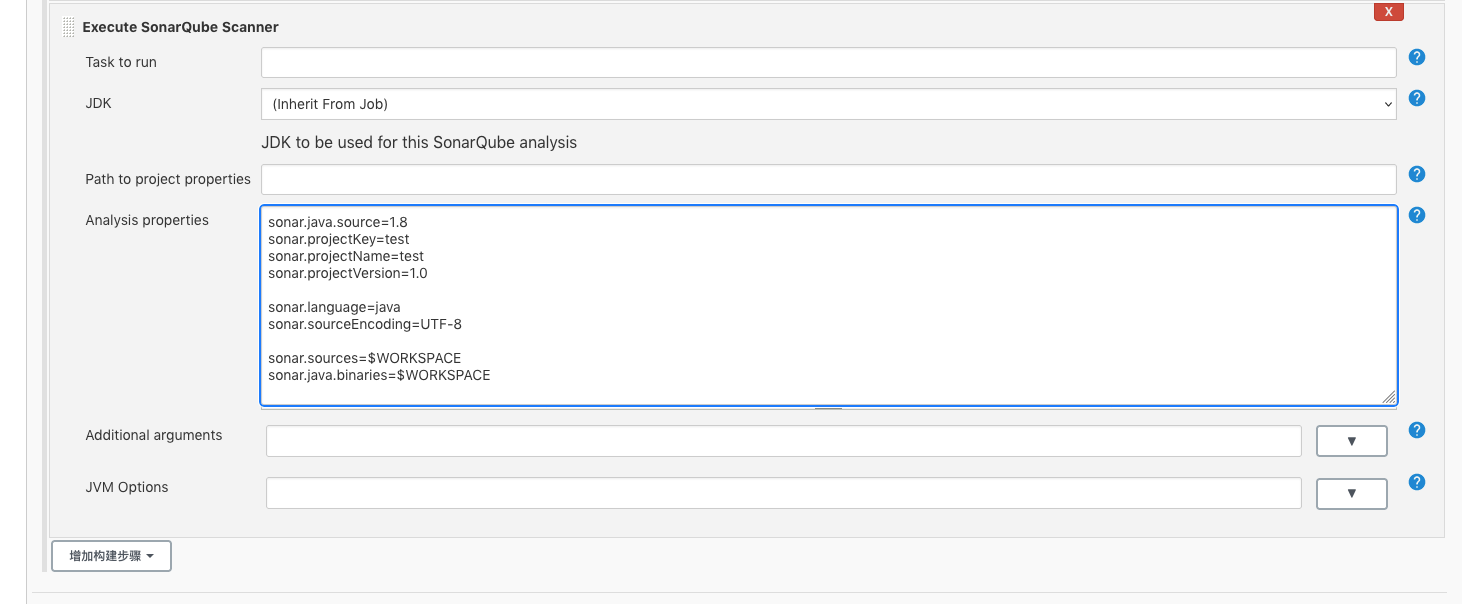1462x604 pixels.
Task: Place cursor on sonar.projectKey=test line
Action: 339,239
